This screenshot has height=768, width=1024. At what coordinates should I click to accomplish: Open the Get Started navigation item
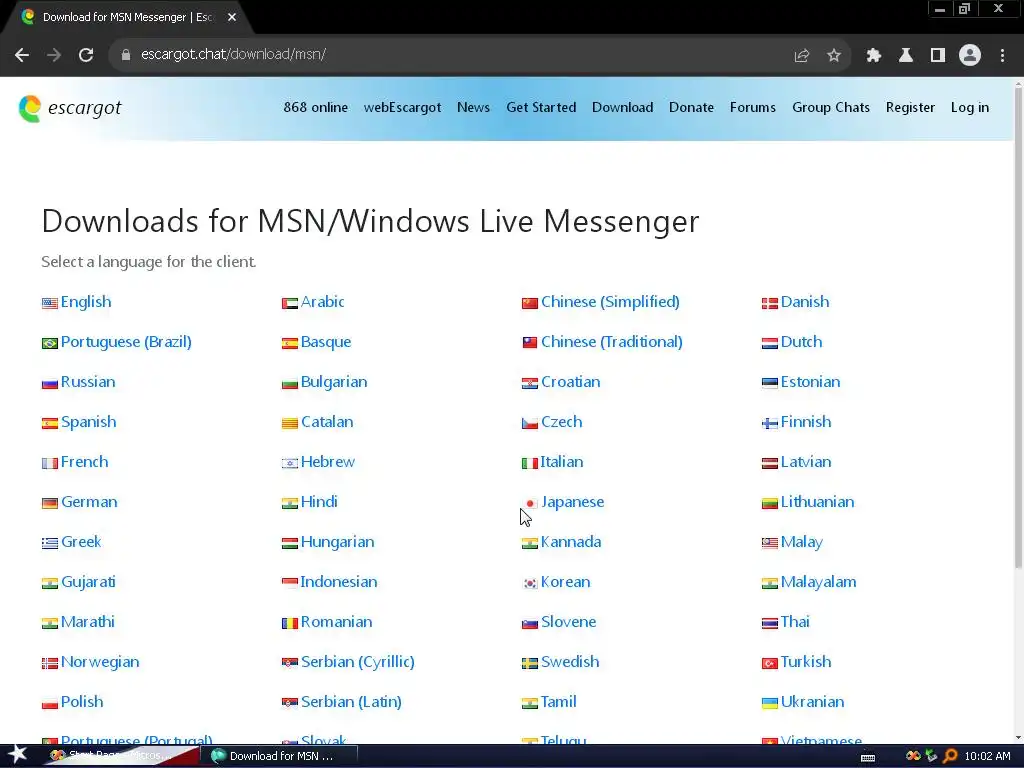[x=541, y=107]
